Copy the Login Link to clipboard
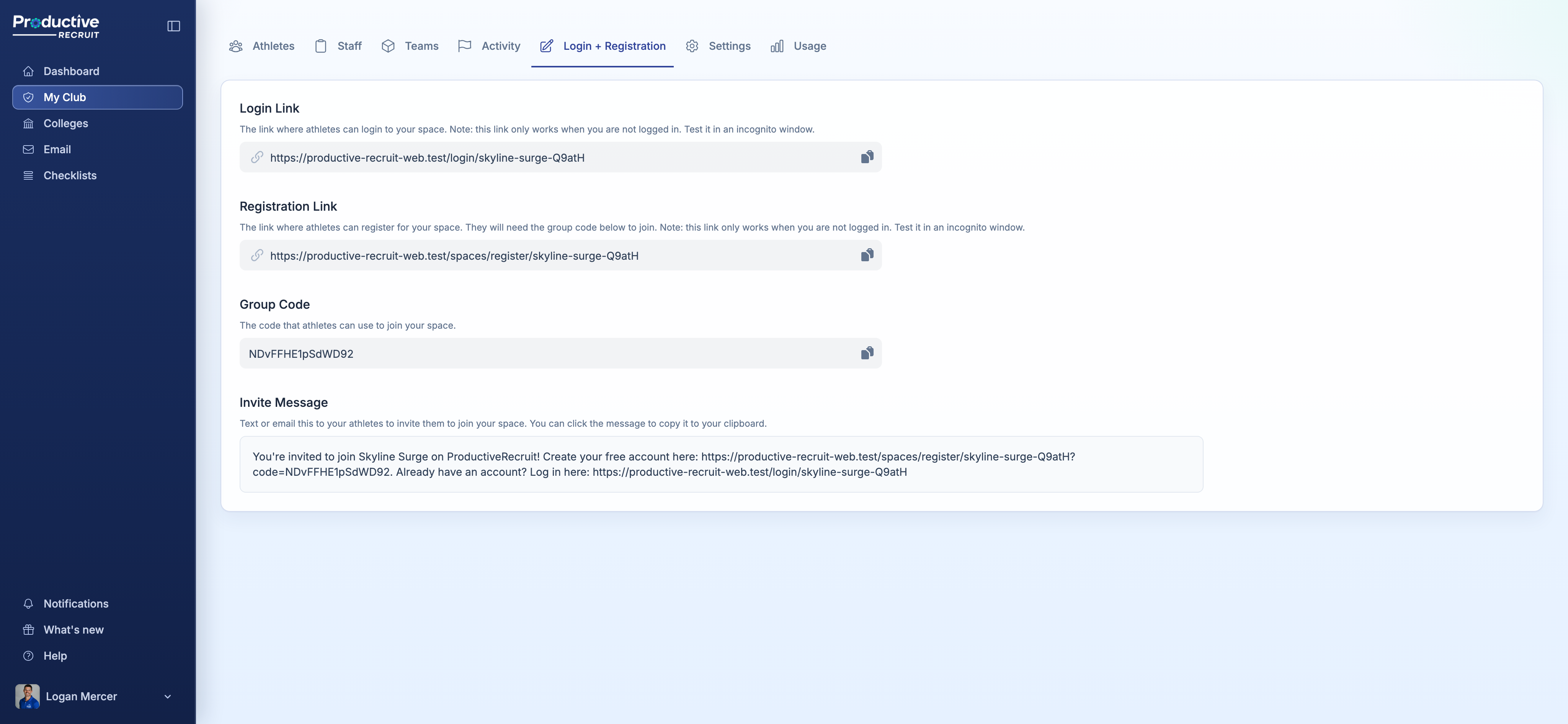The image size is (1568, 724). click(867, 157)
